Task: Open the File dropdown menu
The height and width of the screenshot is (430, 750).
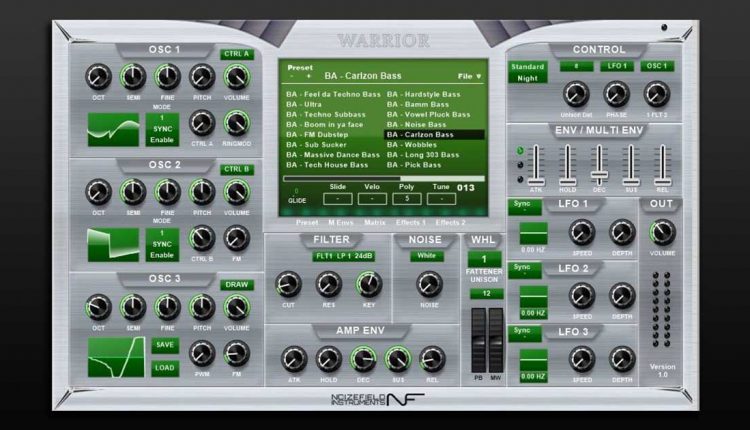Action: 469,76
